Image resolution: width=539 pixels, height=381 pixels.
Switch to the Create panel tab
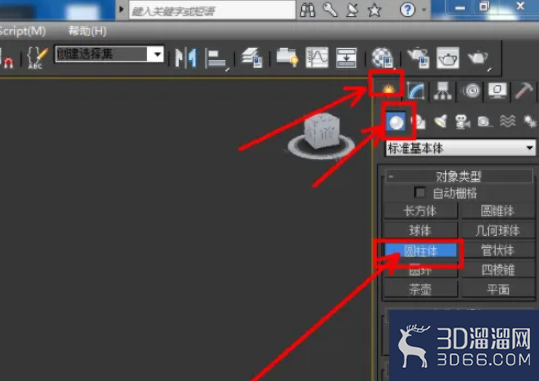[x=388, y=89]
